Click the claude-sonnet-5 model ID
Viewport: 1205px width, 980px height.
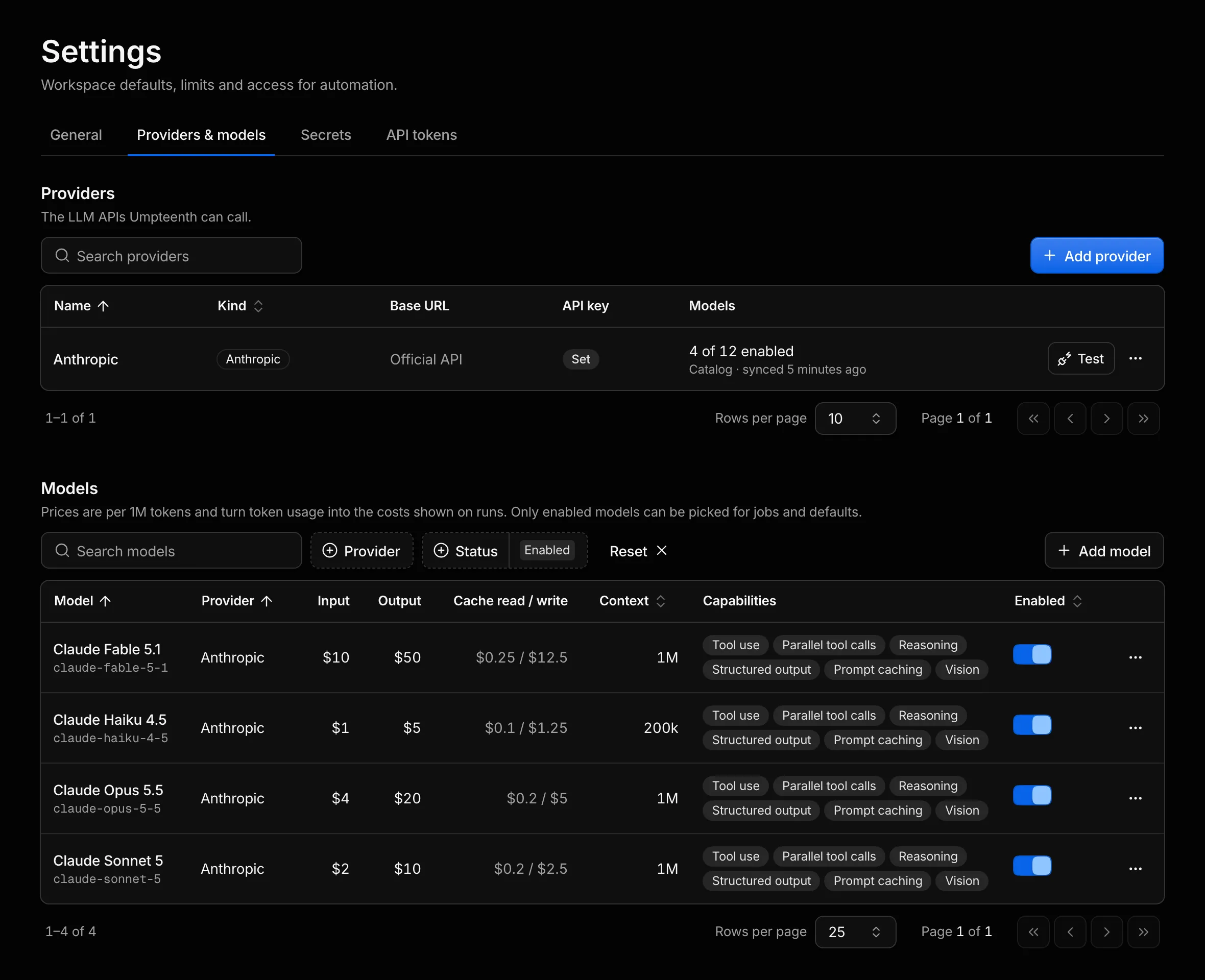click(107, 879)
